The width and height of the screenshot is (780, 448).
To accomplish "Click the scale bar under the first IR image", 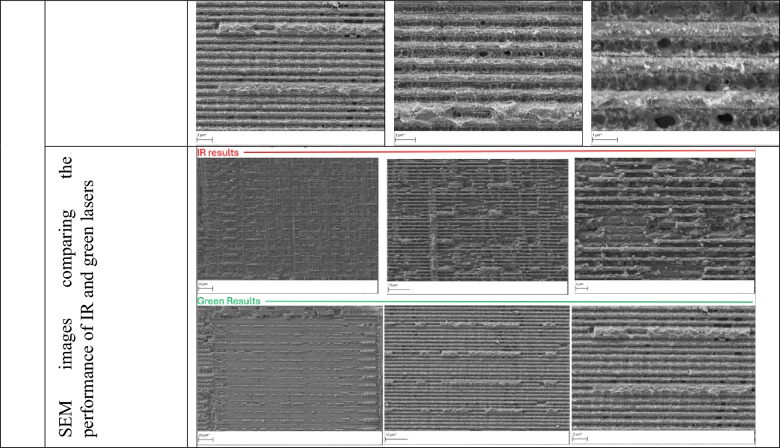I will pyautogui.click(x=205, y=287).
